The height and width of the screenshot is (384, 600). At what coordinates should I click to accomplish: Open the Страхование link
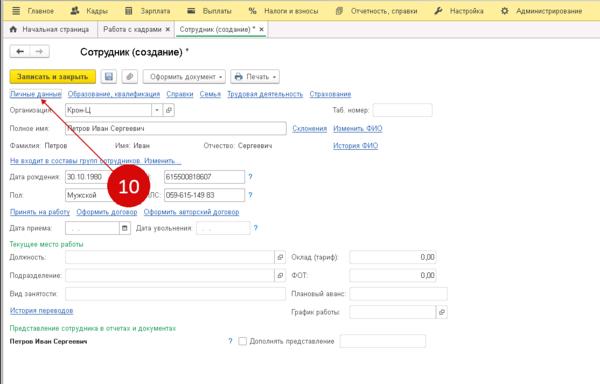pyautogui.click(x=330, y=94)
